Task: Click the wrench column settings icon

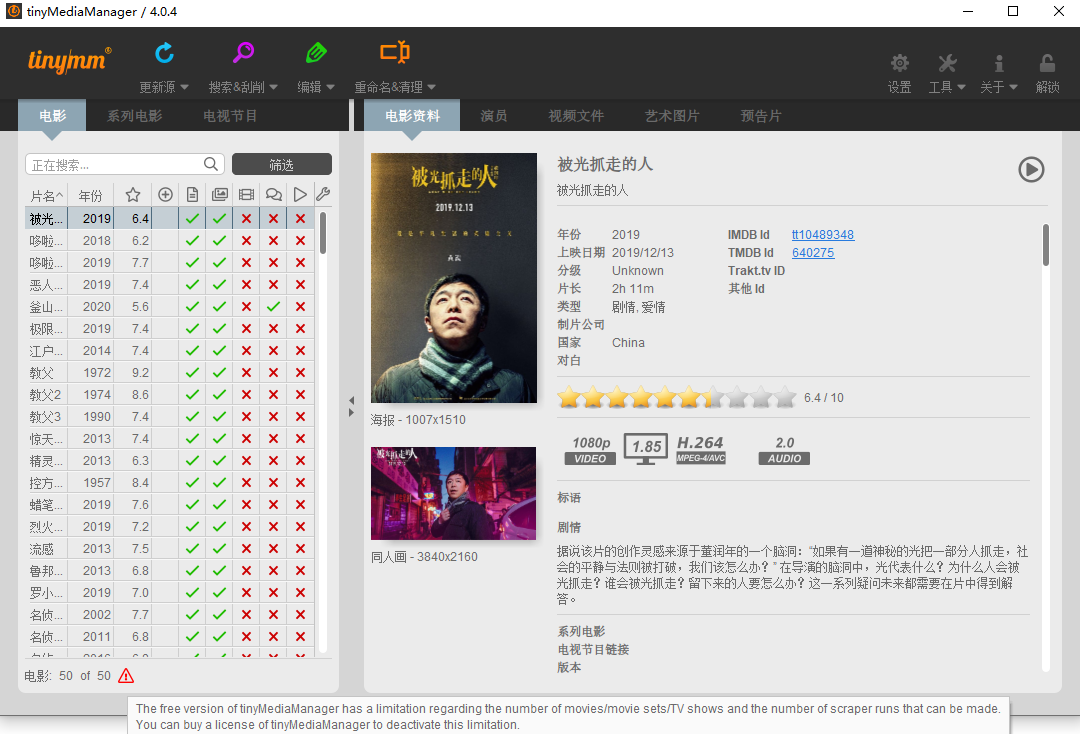Action: [323, 195]
